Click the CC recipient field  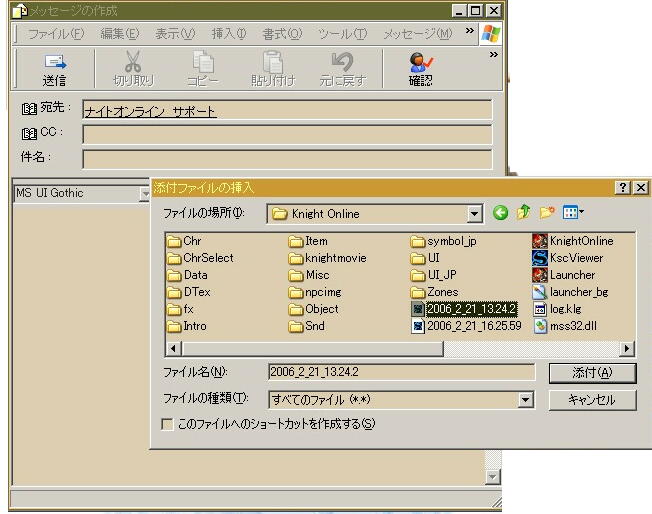[x=287, y=135]
